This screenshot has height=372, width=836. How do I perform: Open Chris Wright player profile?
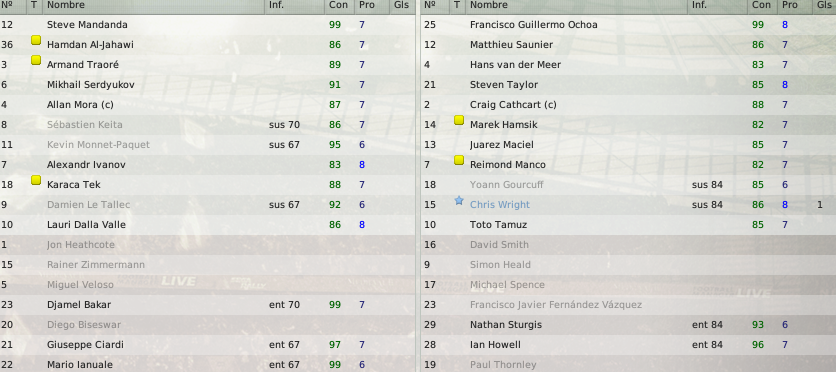[x=500, y=205]
